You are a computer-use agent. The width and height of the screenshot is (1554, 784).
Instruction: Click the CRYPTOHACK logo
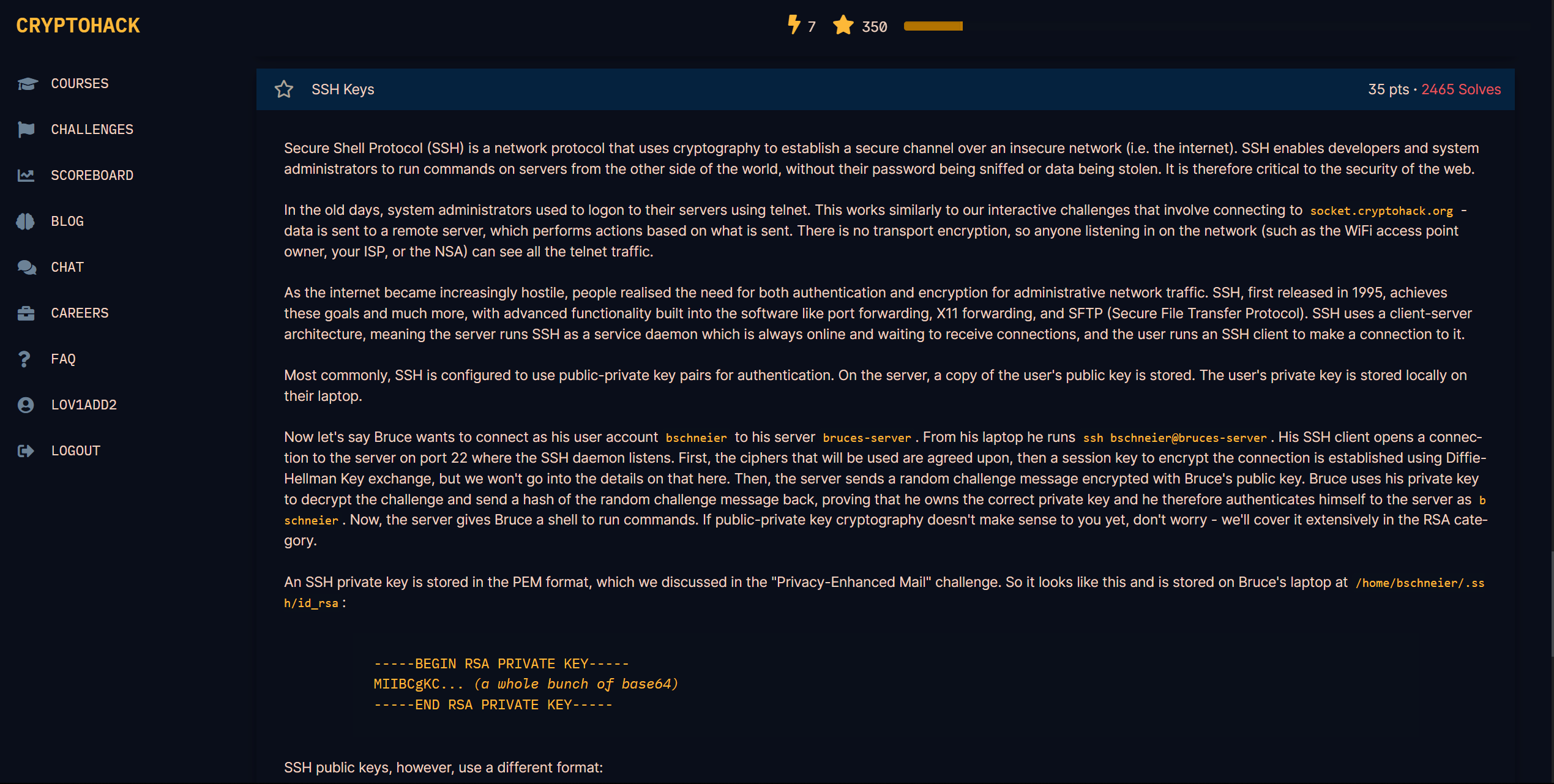78,26
